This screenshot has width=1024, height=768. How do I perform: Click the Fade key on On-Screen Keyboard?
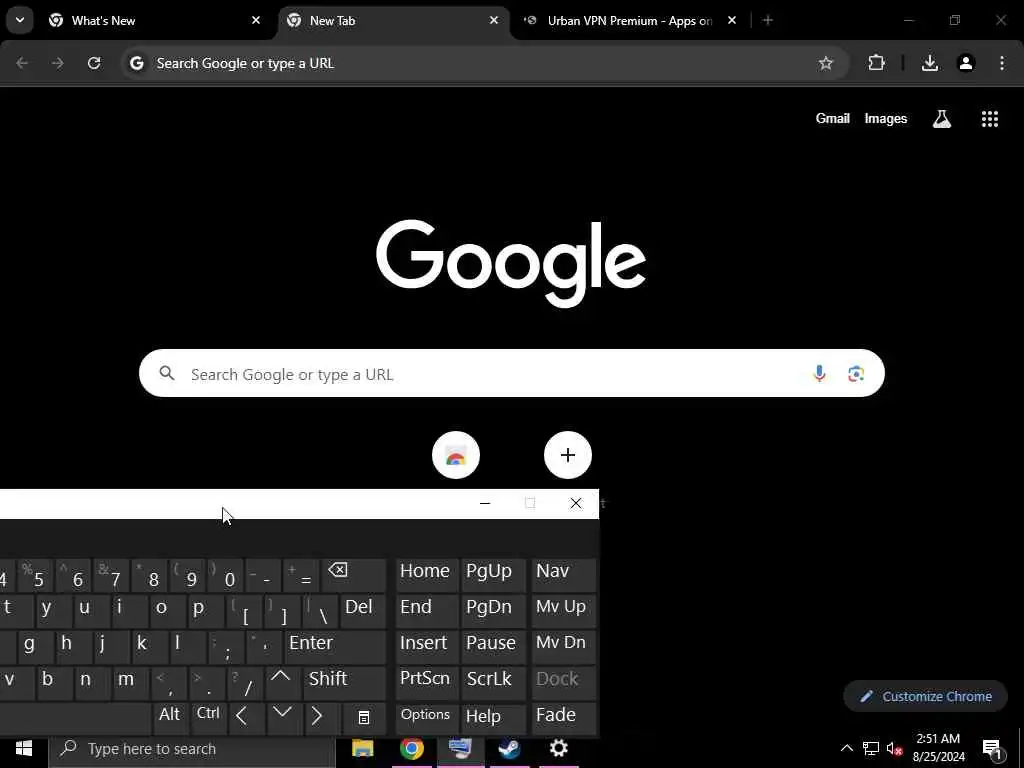coord(564,718)
